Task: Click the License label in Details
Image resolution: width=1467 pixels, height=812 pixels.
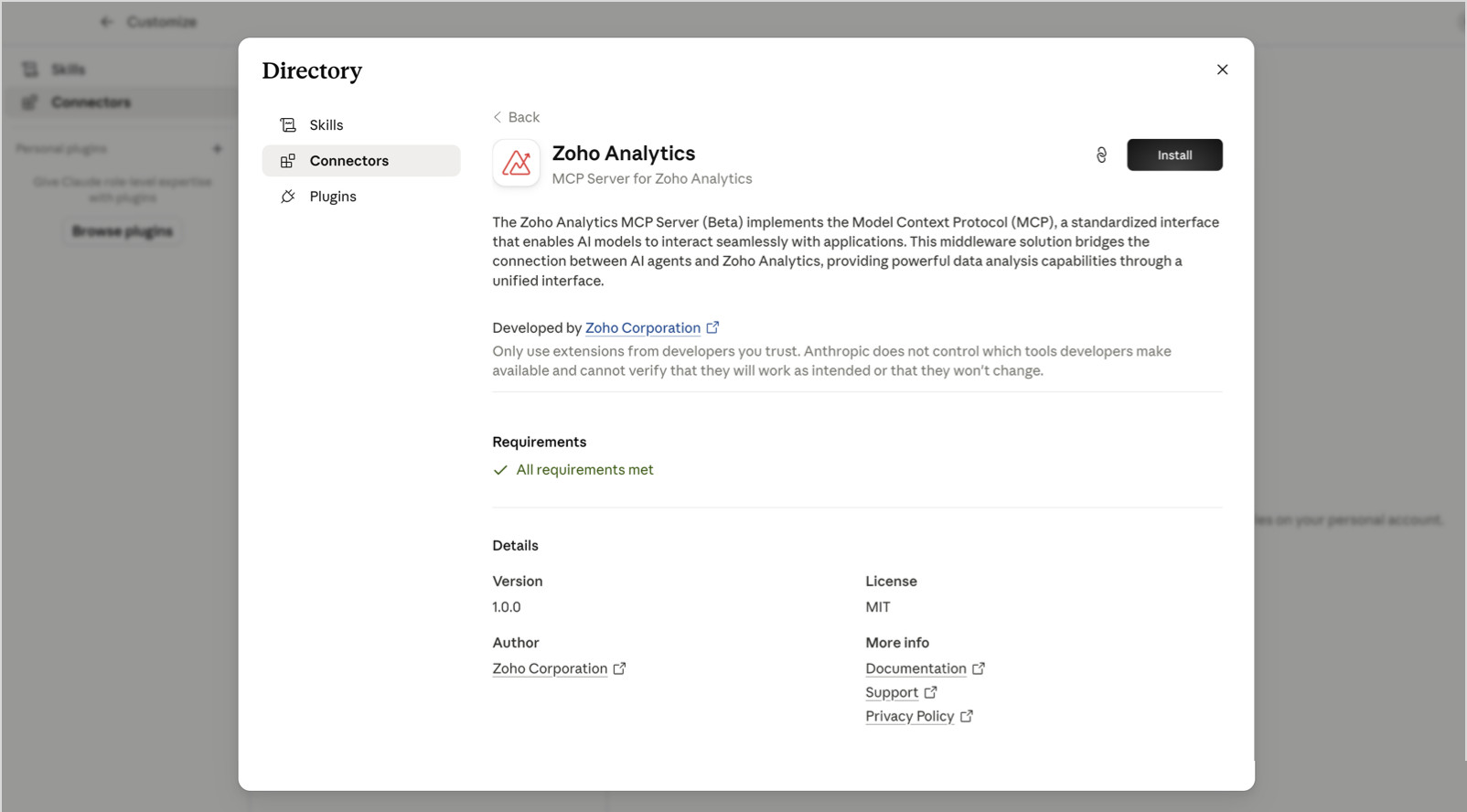Action: (892, 582)
